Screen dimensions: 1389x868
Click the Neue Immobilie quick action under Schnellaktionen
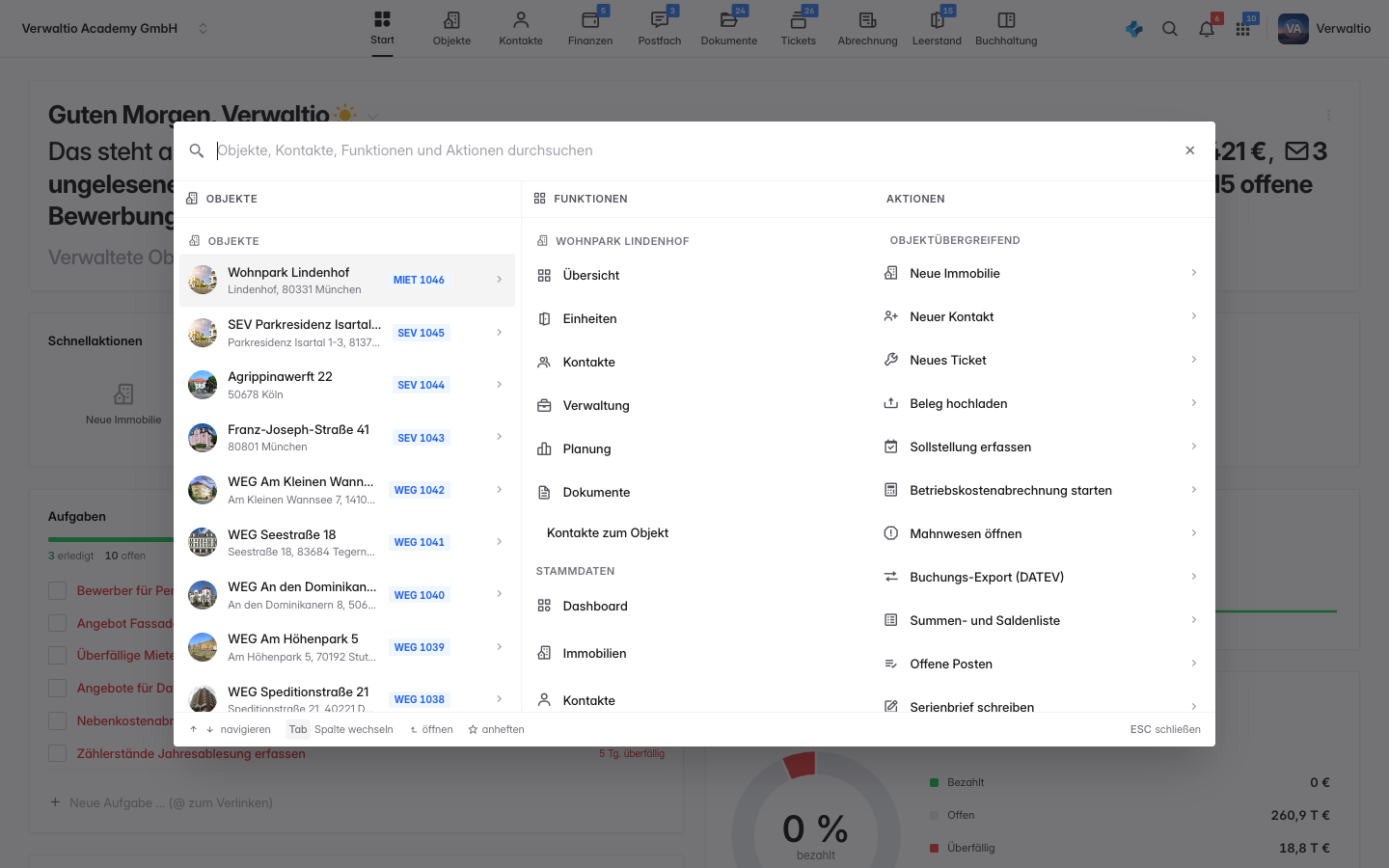[x=123, y=404]
